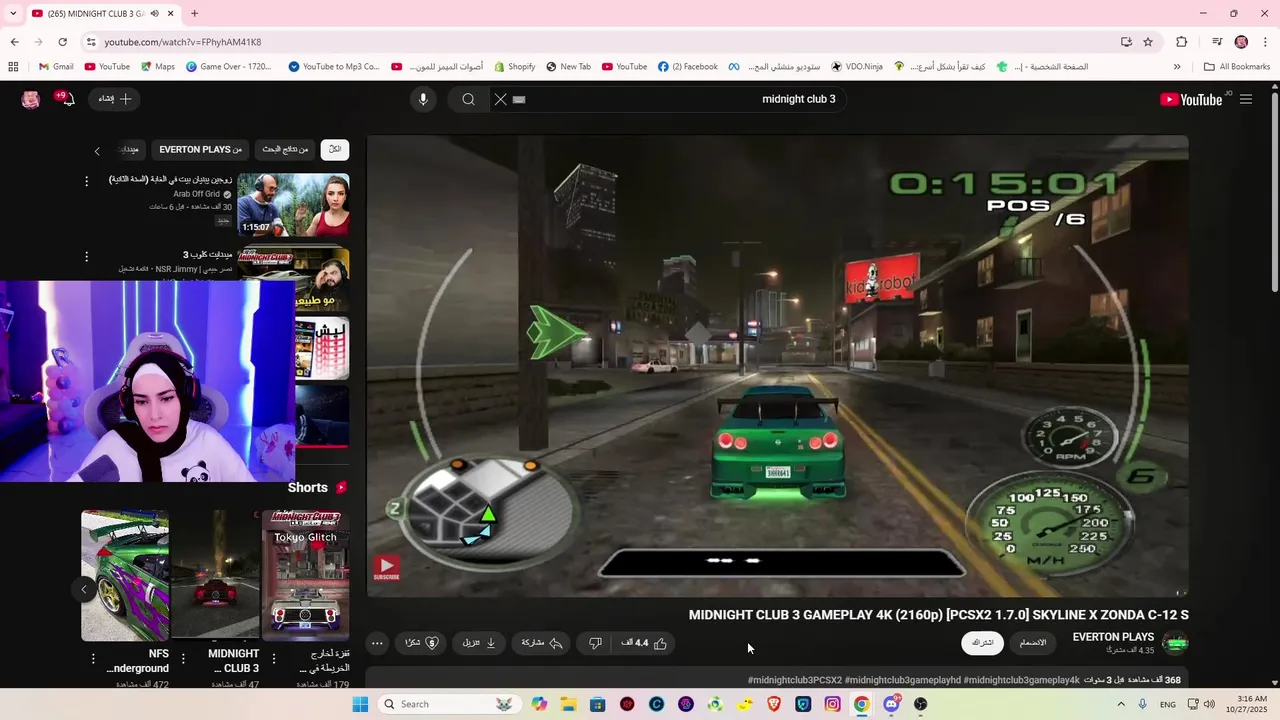The height and width of the screenshot is (720, 1280).
Task: Reload the page
Action: coord(62,42)
